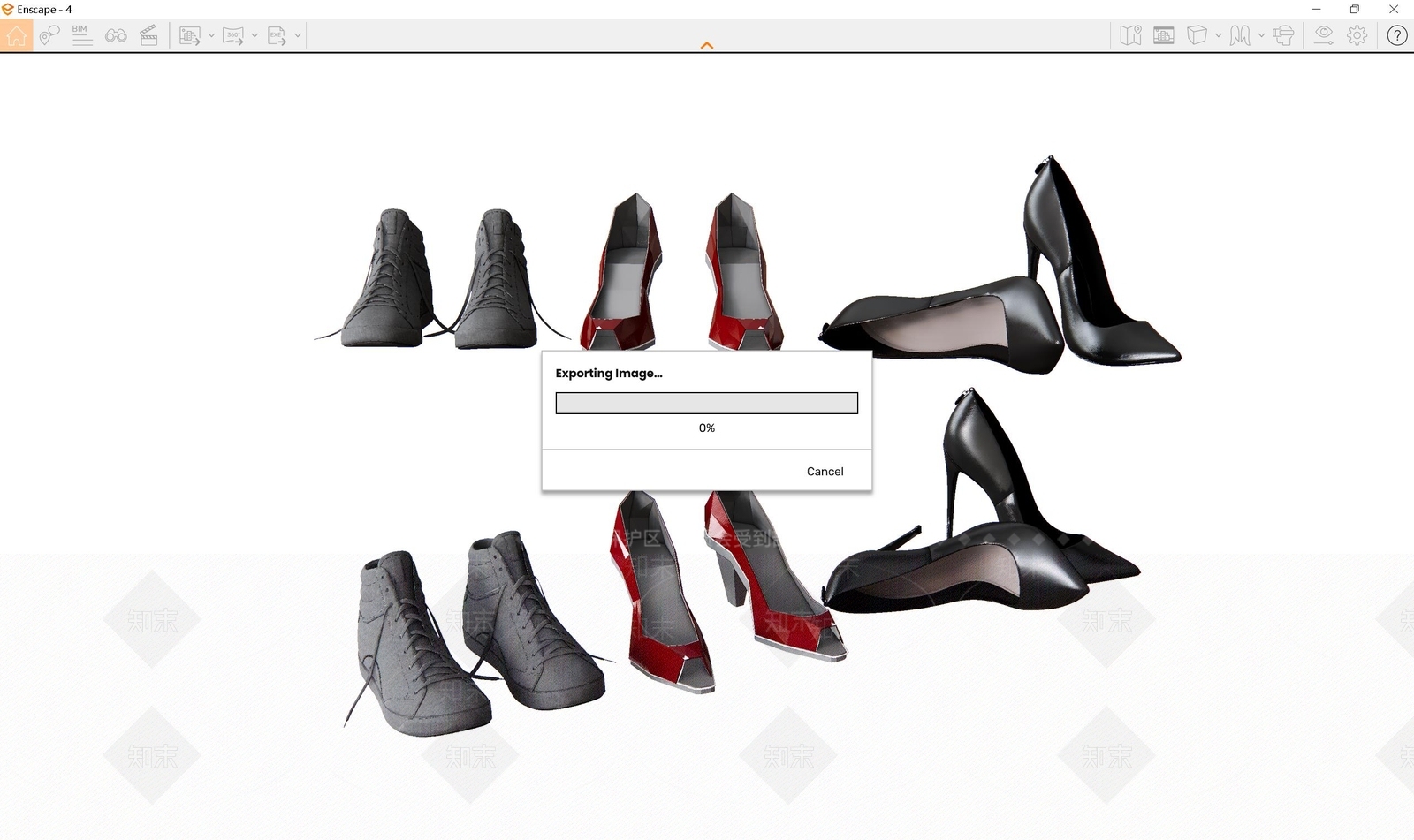Viewport: 1414px width, 840px height.
Task: Restore down the Enscape window
Action: (1355, 9)
